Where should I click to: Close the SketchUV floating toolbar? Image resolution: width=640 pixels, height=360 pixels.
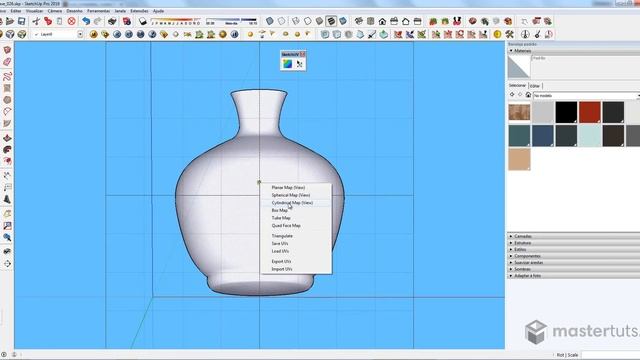click(x=302, y=54)
